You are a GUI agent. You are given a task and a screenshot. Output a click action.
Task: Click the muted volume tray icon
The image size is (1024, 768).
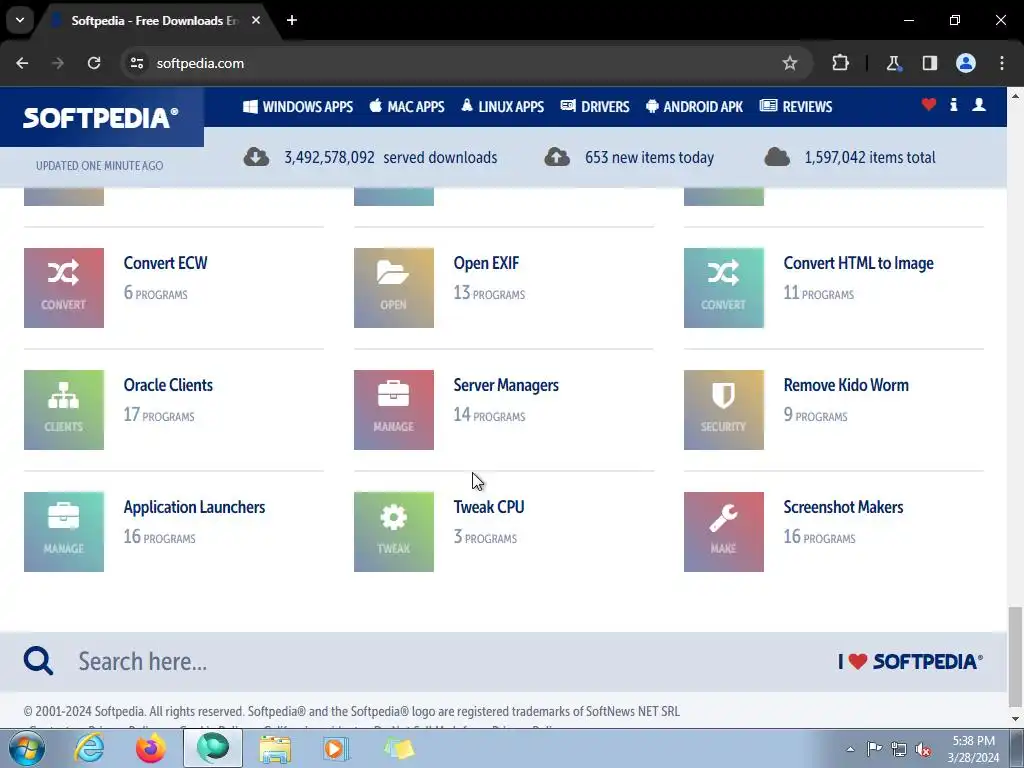click(923, 750)
